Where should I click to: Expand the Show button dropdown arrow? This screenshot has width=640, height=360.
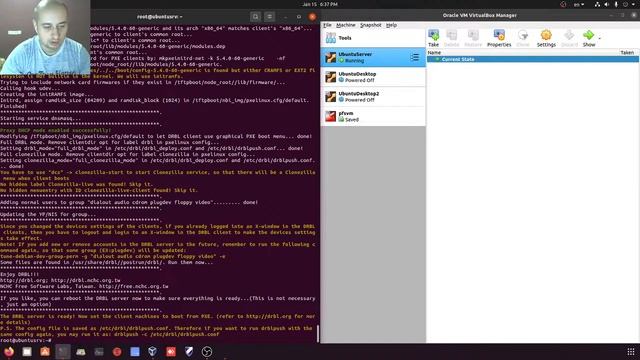pyautogui.click(x=600, y=38)
